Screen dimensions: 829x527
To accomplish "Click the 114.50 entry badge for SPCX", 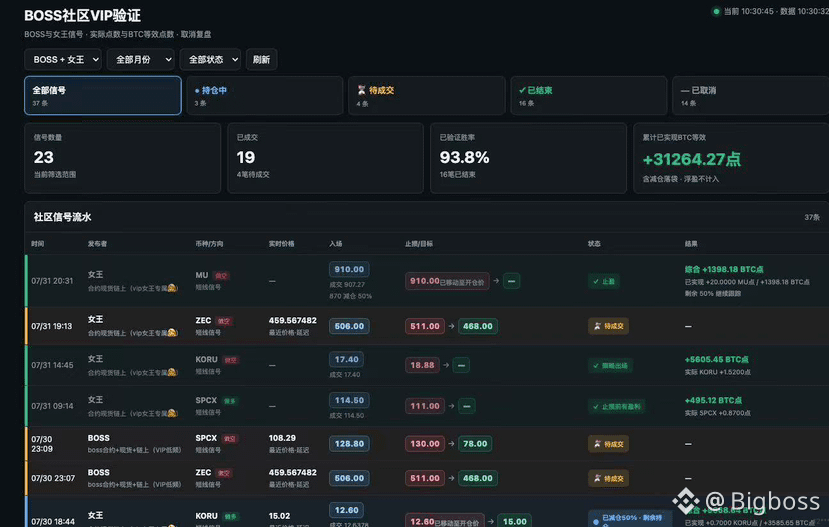I will (349, 400).
